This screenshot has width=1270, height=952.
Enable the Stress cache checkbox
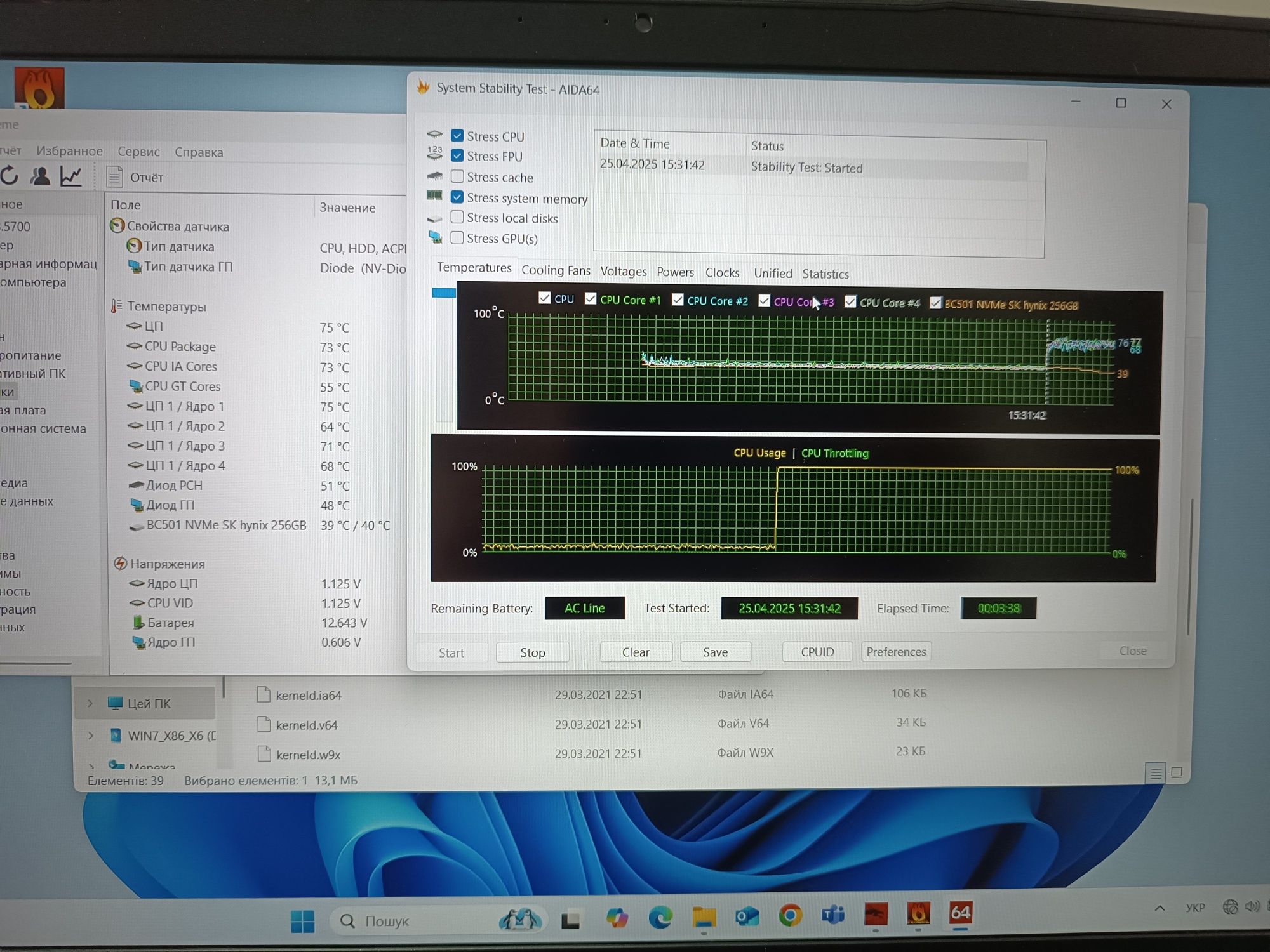click(457, 176)
